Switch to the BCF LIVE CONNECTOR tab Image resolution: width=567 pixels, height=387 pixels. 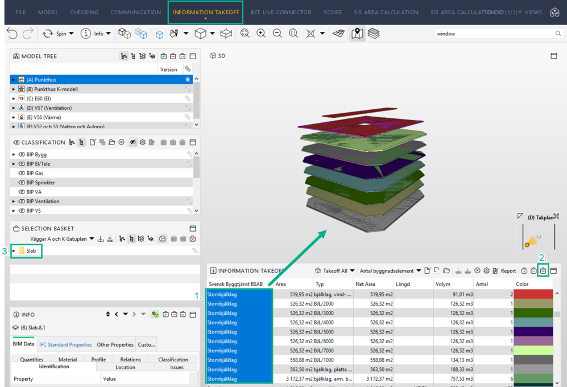point(281,12)
